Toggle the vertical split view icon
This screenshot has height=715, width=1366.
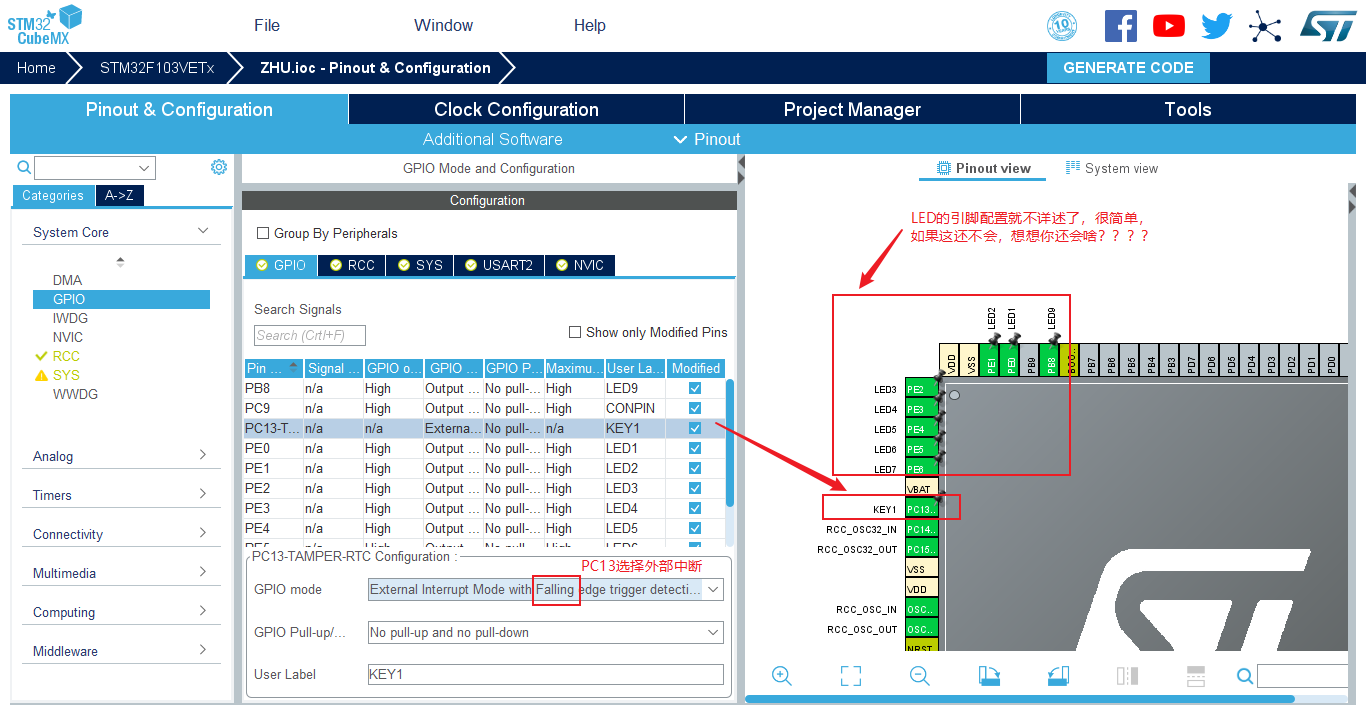click(1127, 676)
